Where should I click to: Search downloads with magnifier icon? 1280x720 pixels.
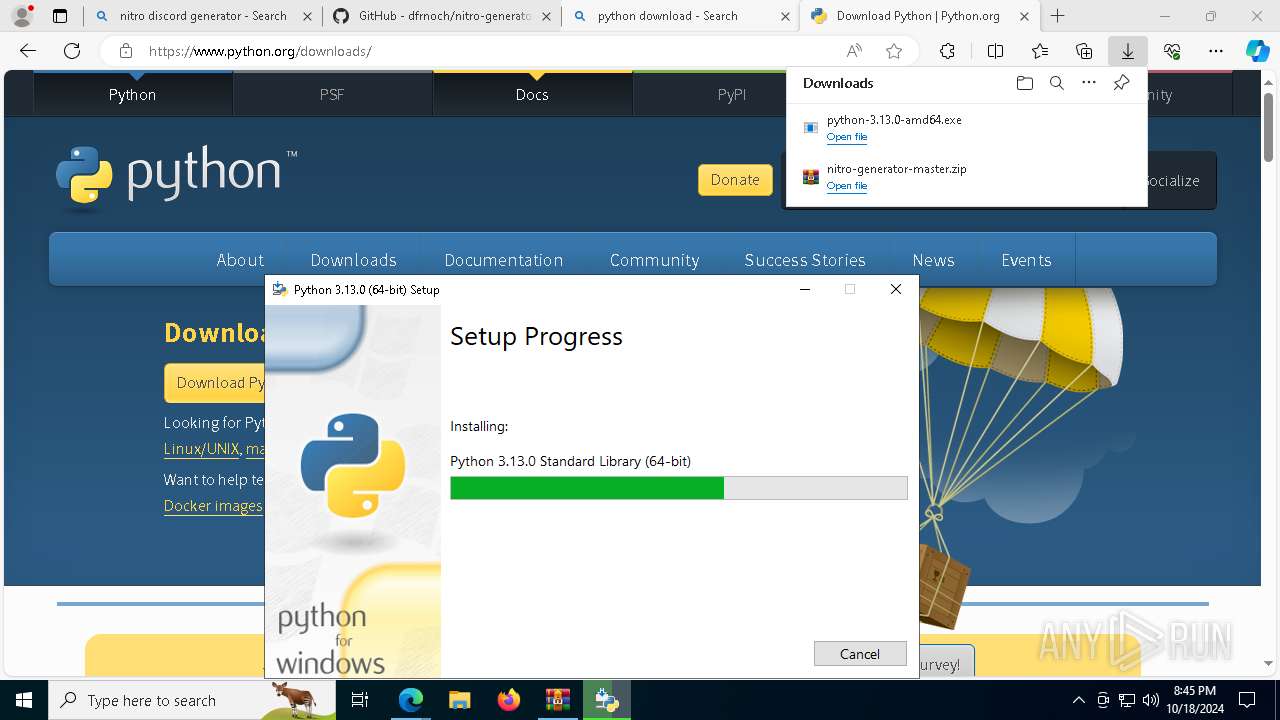click(x=1056, y=83)
